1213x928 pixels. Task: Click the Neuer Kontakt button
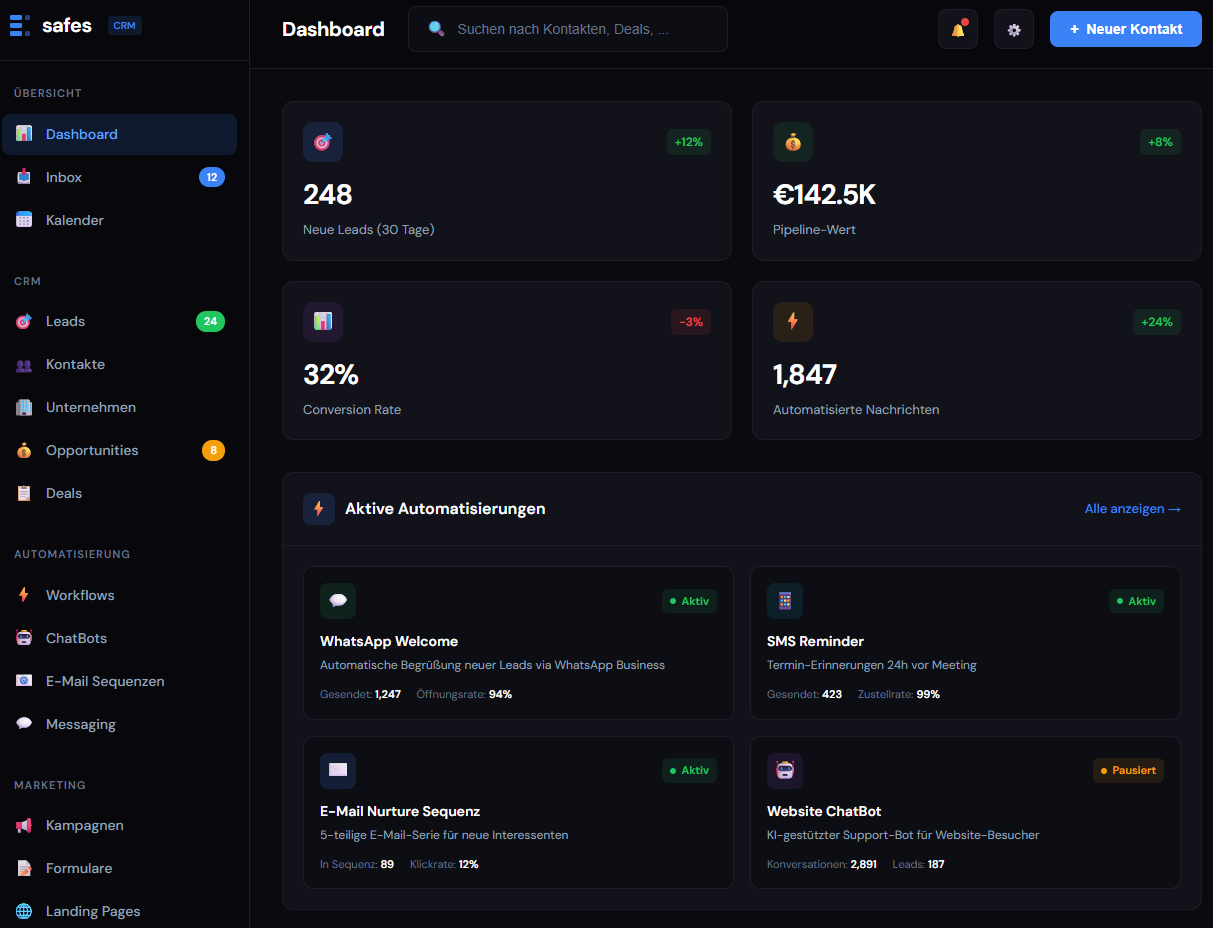click(x=1125, y=29)
